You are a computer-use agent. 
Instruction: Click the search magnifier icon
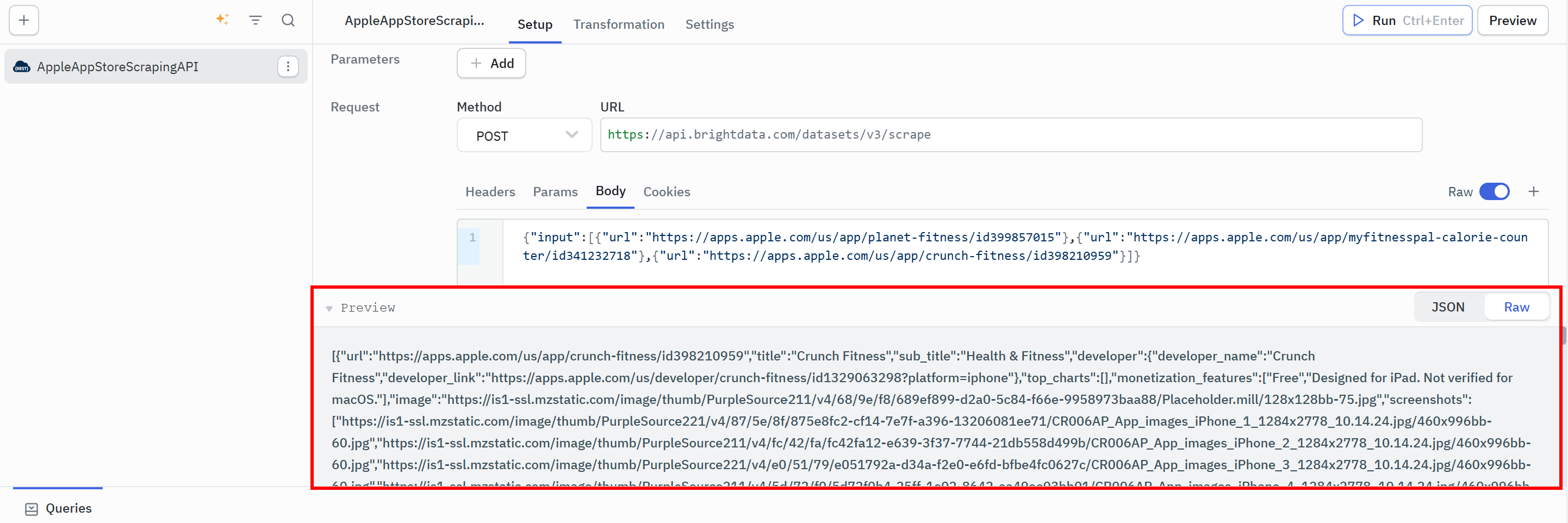[288, 20]
